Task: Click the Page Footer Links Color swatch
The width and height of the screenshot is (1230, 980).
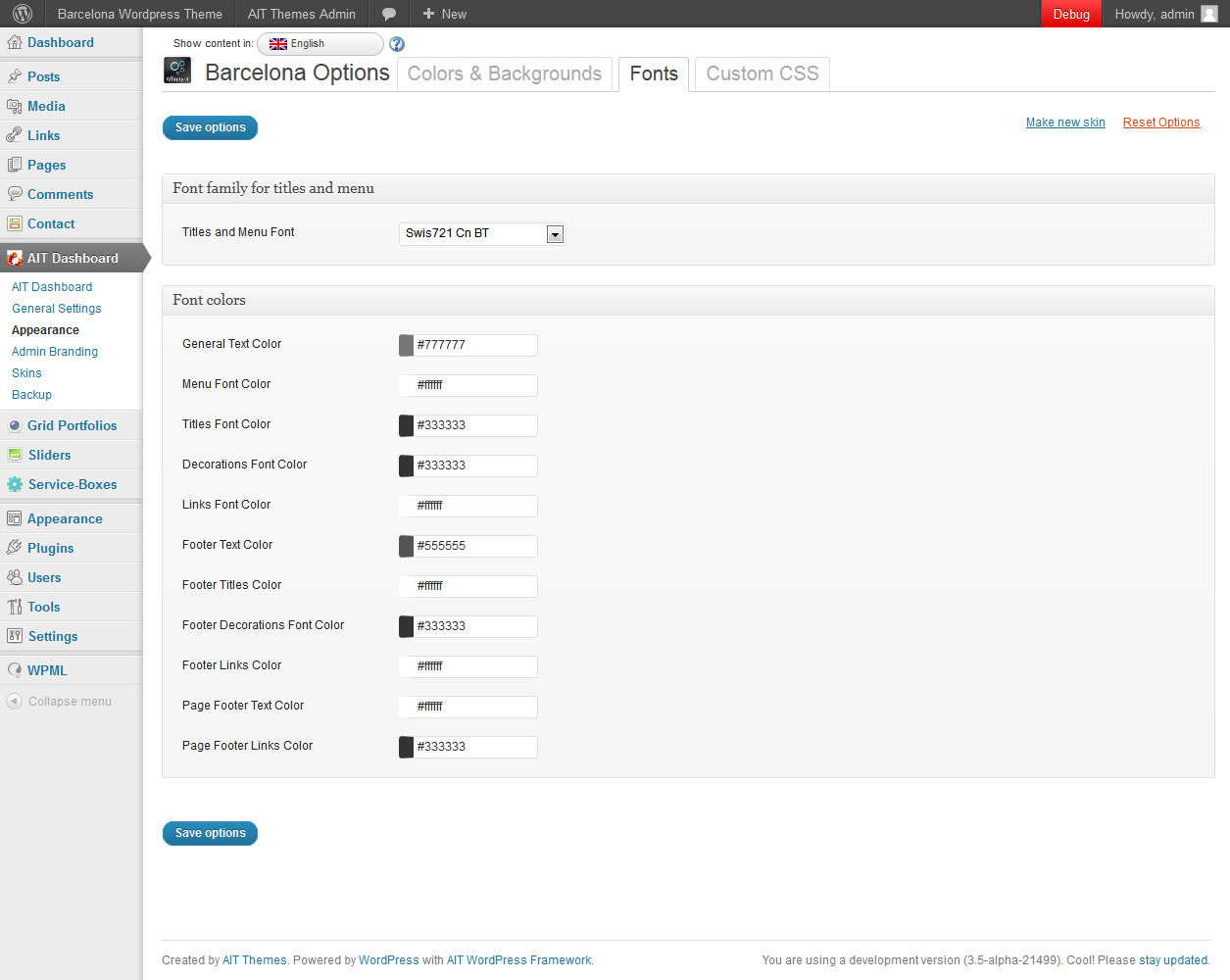Action: click(x=406, y=747)
